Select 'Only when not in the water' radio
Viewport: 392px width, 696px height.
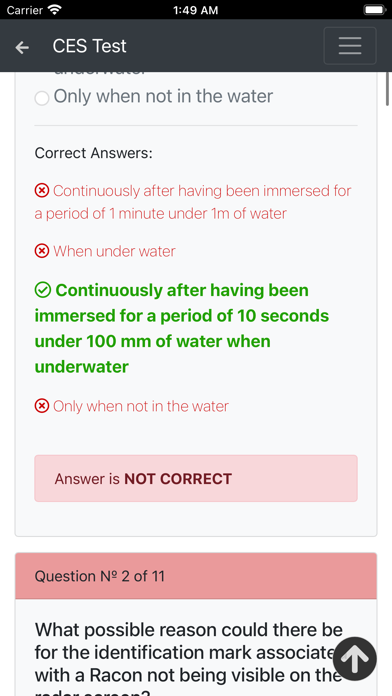coord(42,98)
